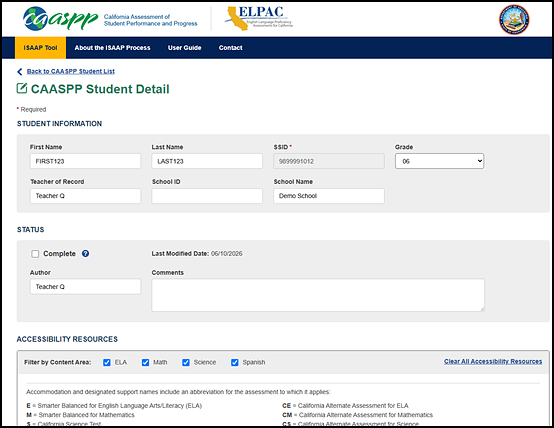Click 'M = Smarter Balanced for Mathematics' text
This screenshot has height=428, width=554.
point(81,415)
